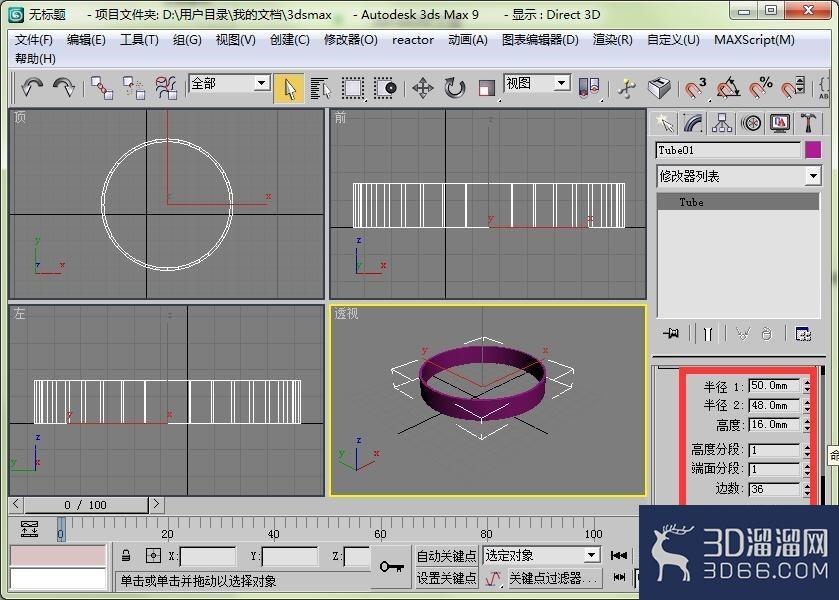This screenshot has height=600, width=839.
Task: Click Bind to Space Warp icon
Action: [166, 87]
